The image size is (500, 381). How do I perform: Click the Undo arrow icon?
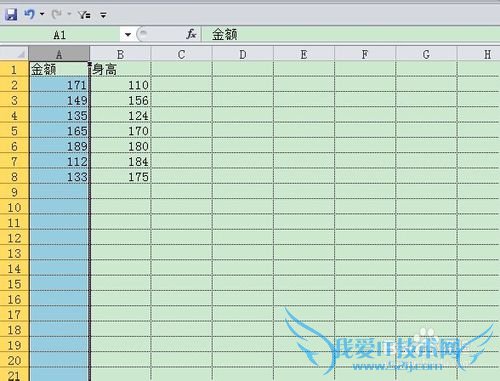(30, 14)
